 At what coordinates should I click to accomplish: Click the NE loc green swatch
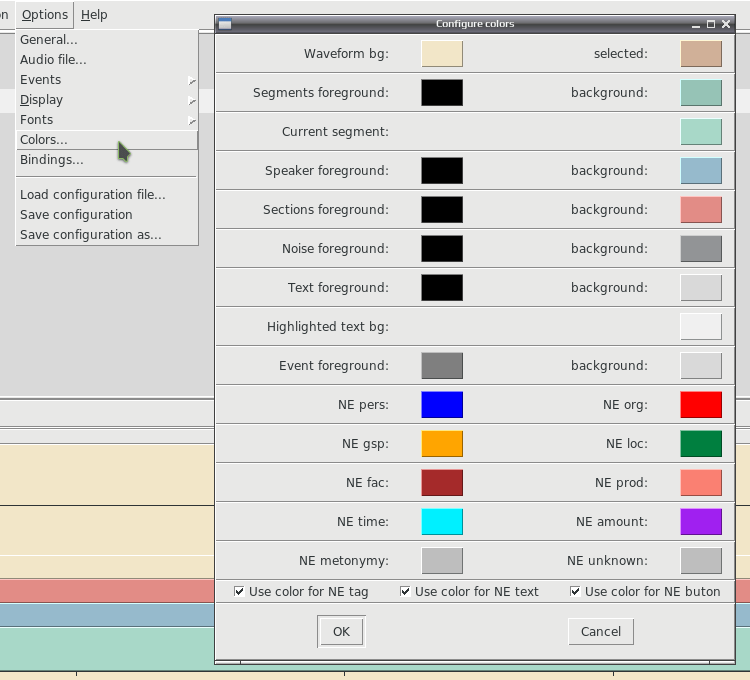[701, 444]
